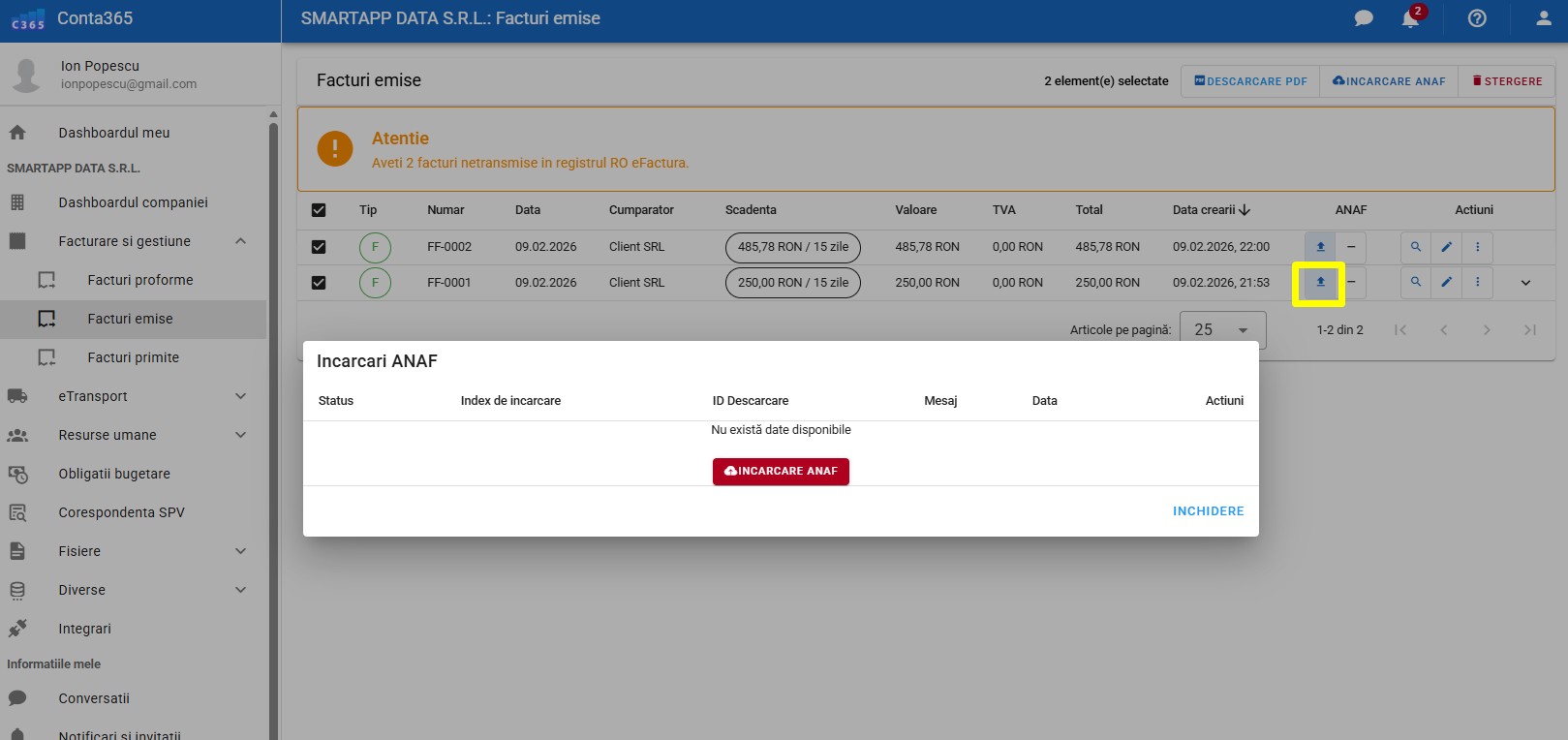Click INCHIDERE to close the dialog
Viewport: 1568px width, 740px height.
pyautogui.click(x=1208, y=511)
